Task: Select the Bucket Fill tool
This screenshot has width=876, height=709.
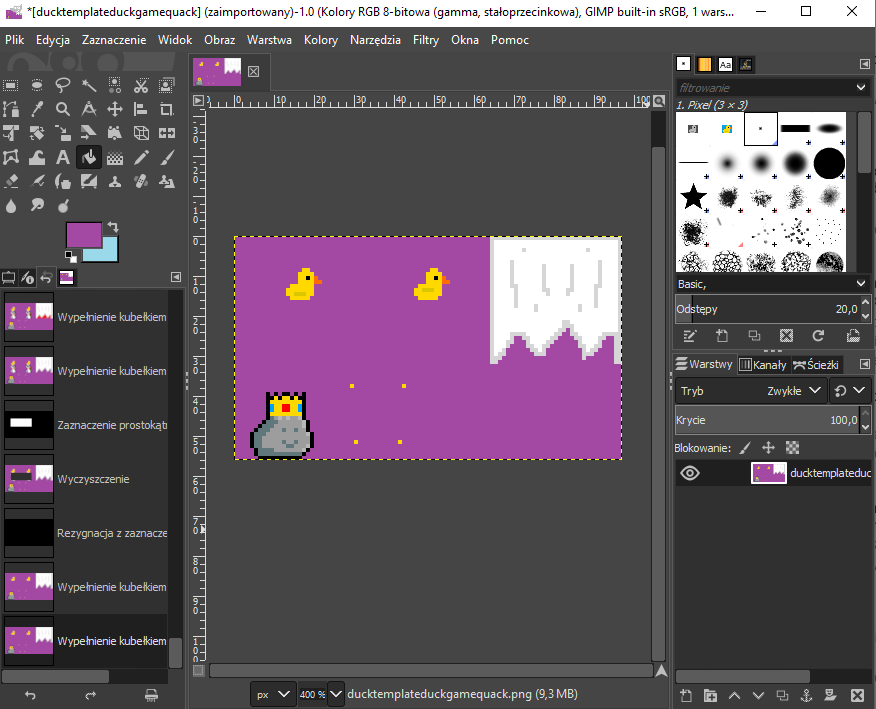Action: tap(89, 158)
